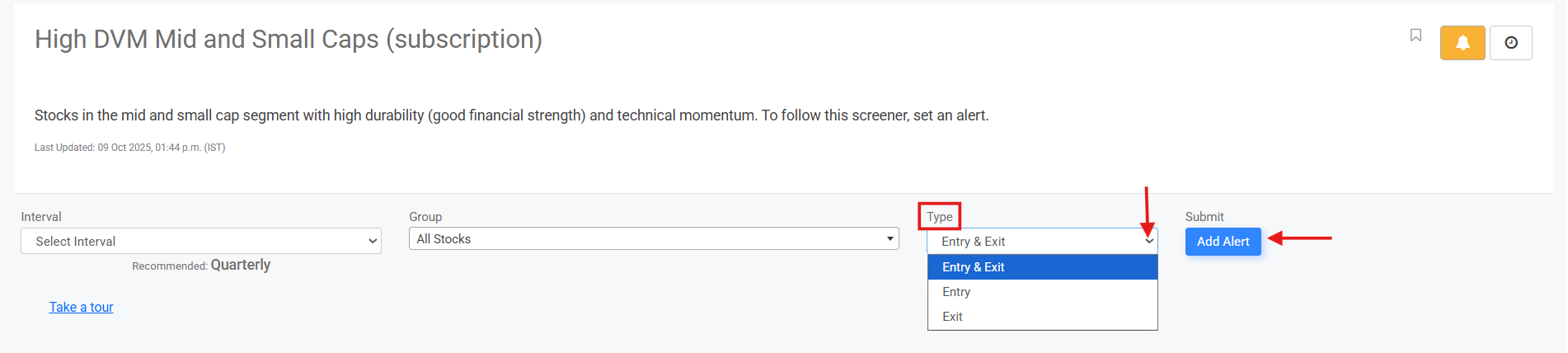Select the Entry option in the list

[x=956, y=292]
